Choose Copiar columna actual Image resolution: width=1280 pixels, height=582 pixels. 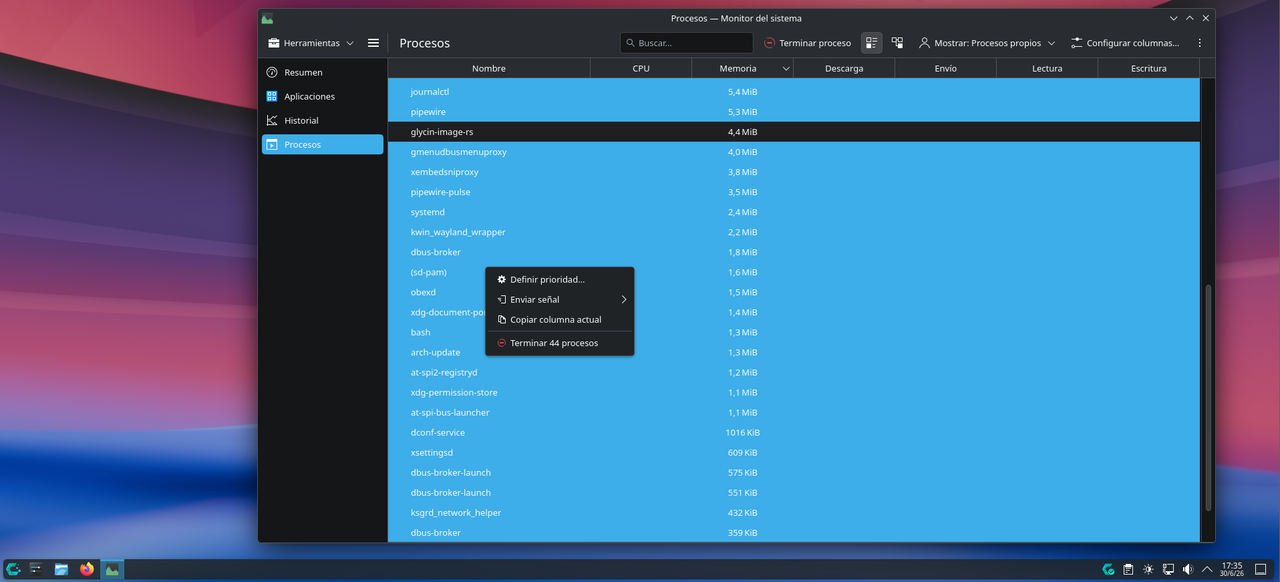pos(559,319)
